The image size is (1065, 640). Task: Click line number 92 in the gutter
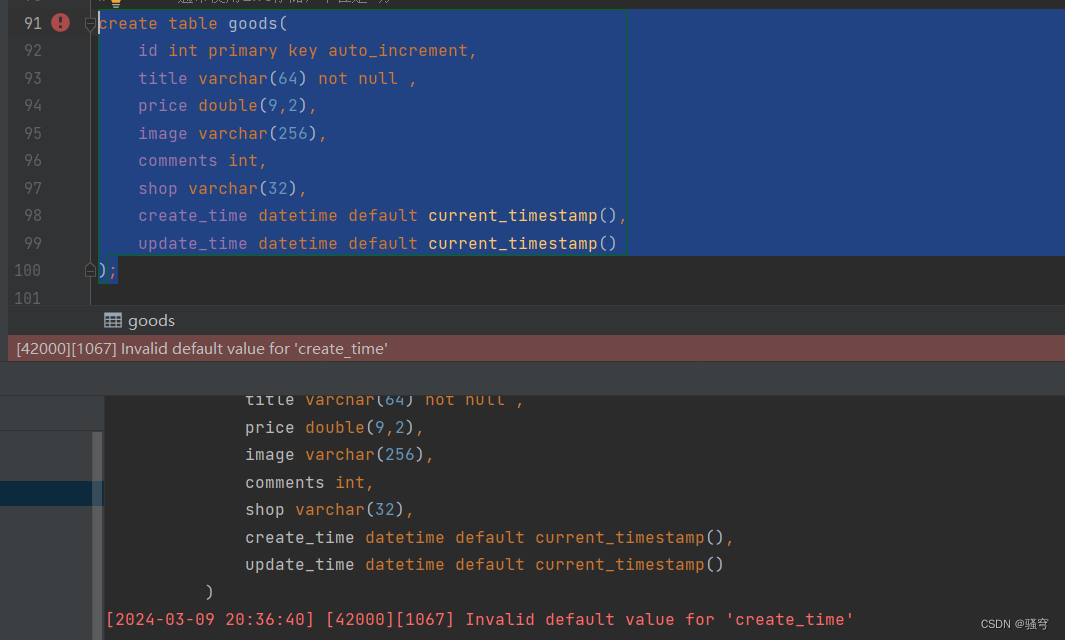(33, 51)
